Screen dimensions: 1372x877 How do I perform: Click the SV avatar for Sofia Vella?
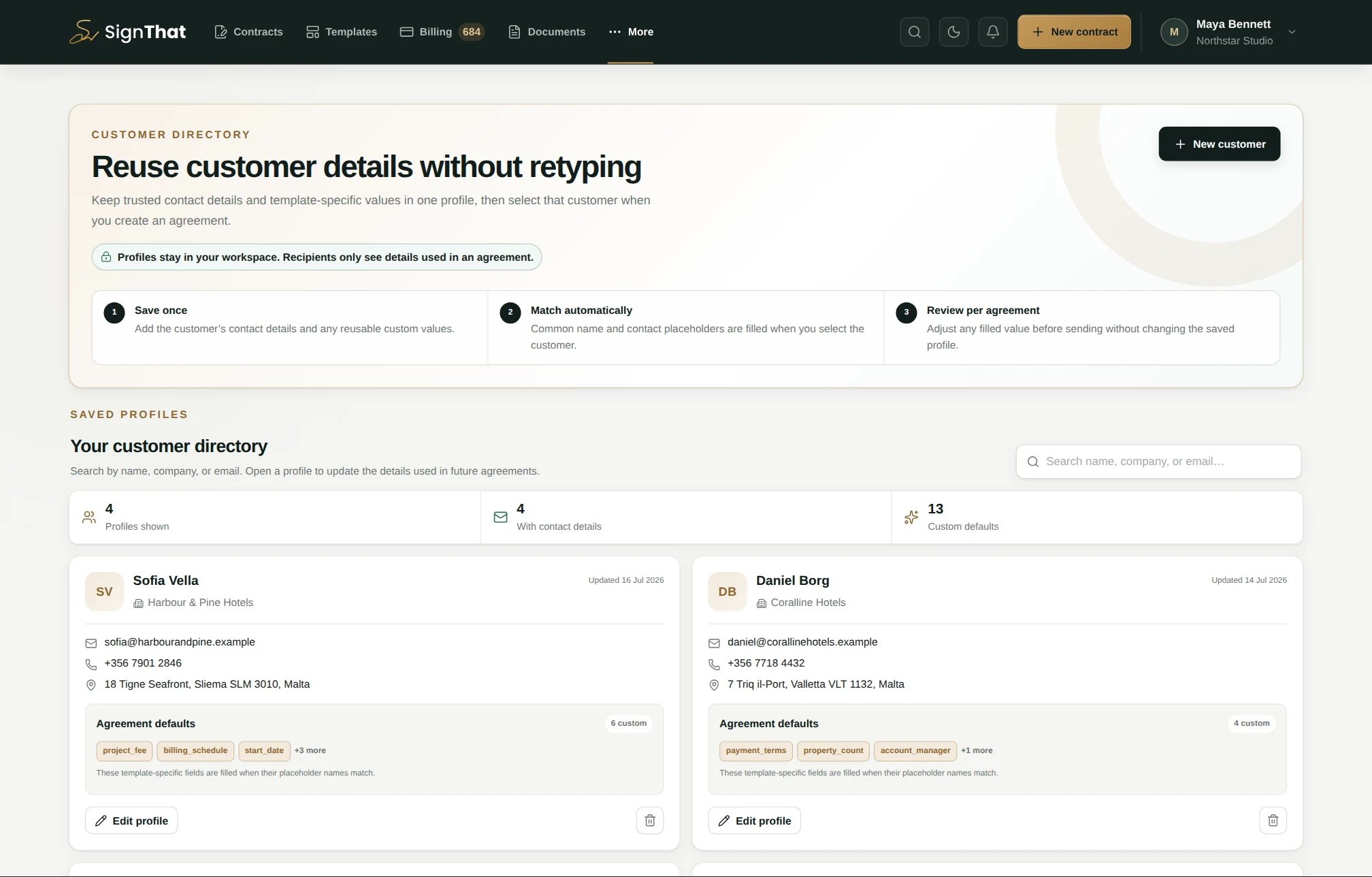tap(104, 592)
